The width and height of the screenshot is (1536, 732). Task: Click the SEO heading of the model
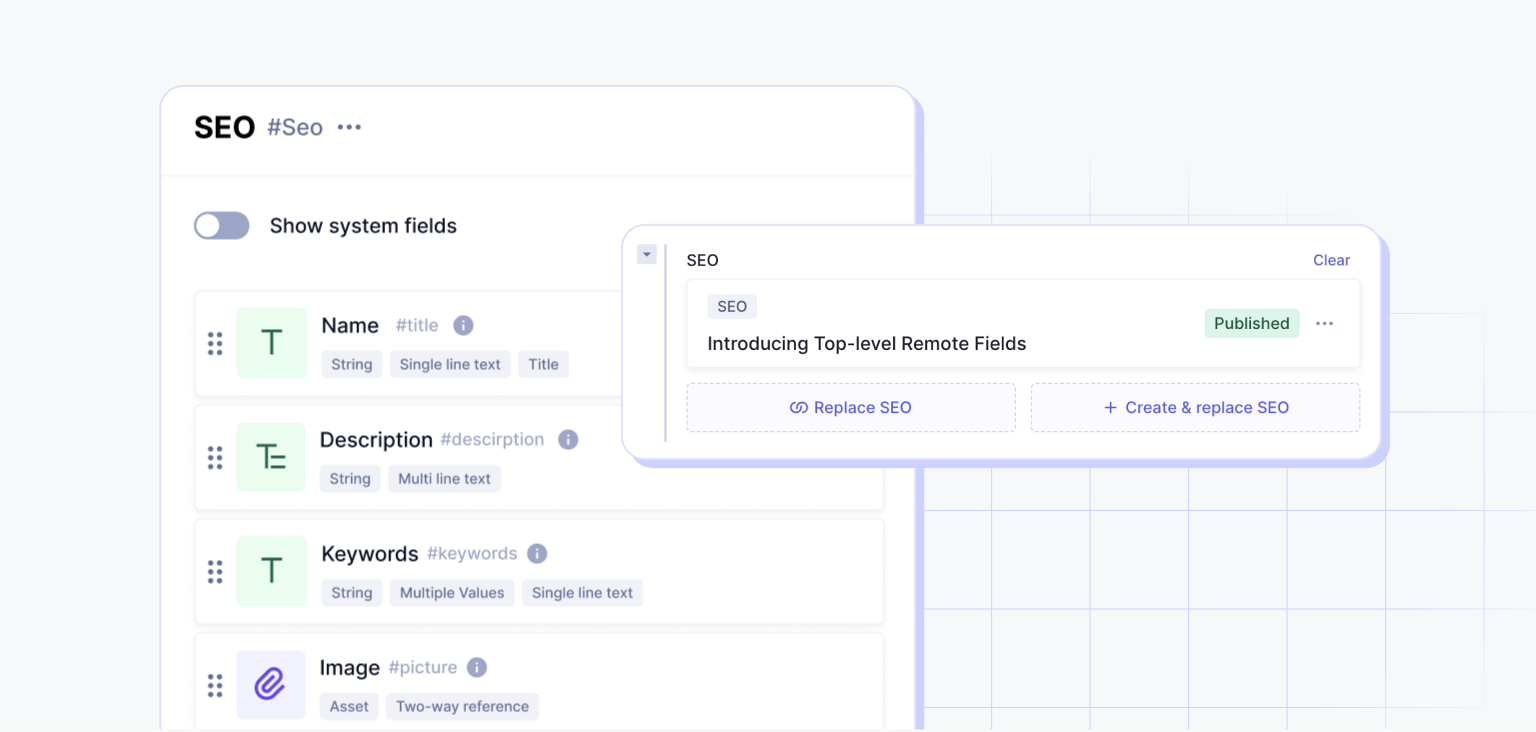pos(225,127)
